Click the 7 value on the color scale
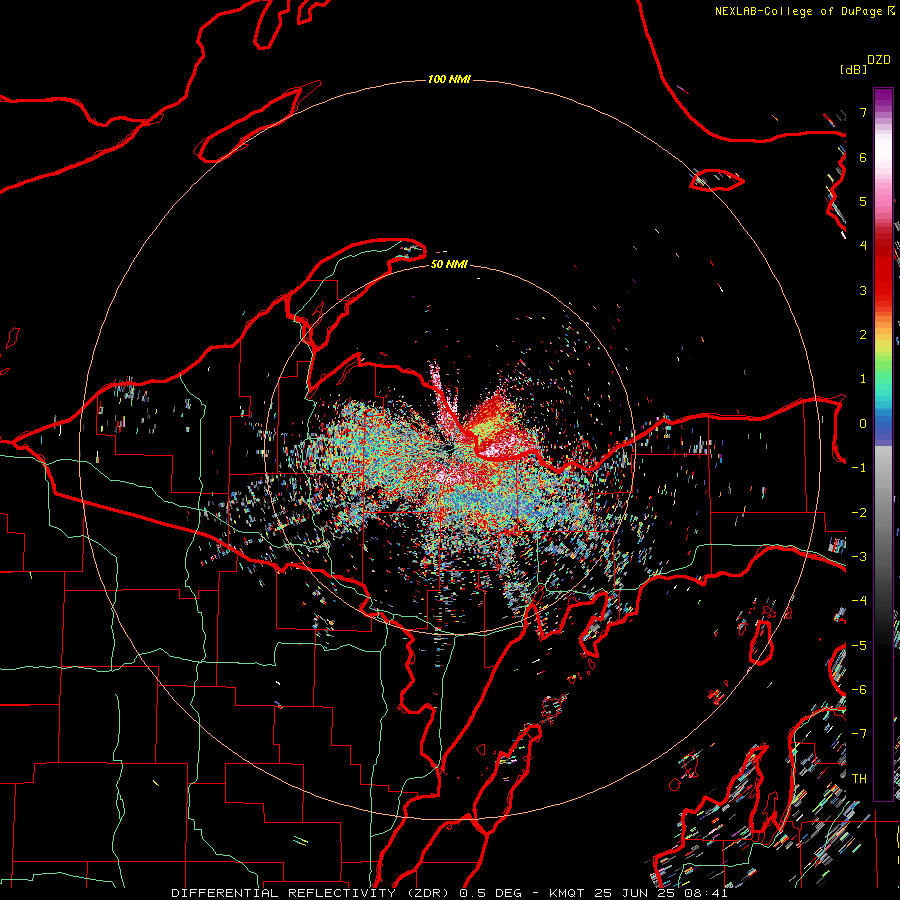The width and height of the screenshot is (900, 900). coord(863,112)
